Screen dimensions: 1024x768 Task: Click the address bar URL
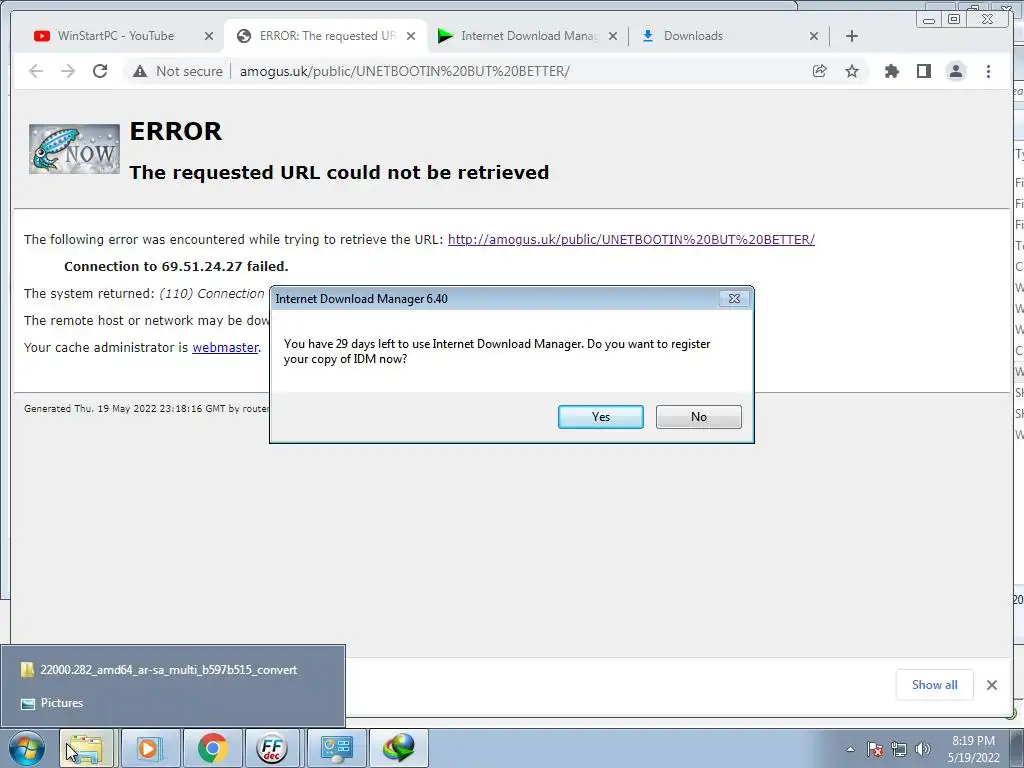[x=404, y=71]
